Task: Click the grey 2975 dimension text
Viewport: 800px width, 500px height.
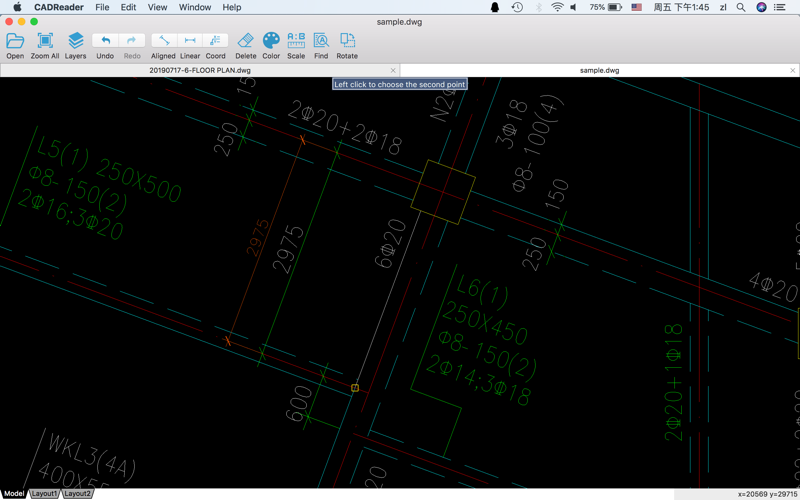Action: click(x=288, y=249)
